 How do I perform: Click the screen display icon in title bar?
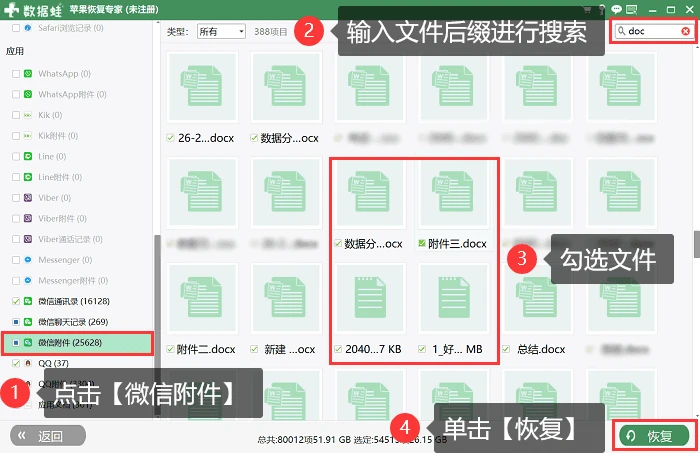pos(631,9)
